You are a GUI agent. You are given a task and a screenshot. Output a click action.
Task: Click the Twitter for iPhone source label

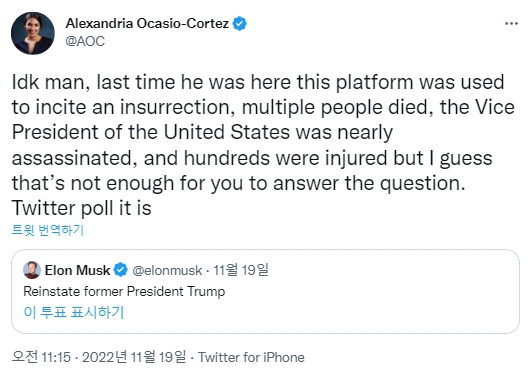click(251, 357)
